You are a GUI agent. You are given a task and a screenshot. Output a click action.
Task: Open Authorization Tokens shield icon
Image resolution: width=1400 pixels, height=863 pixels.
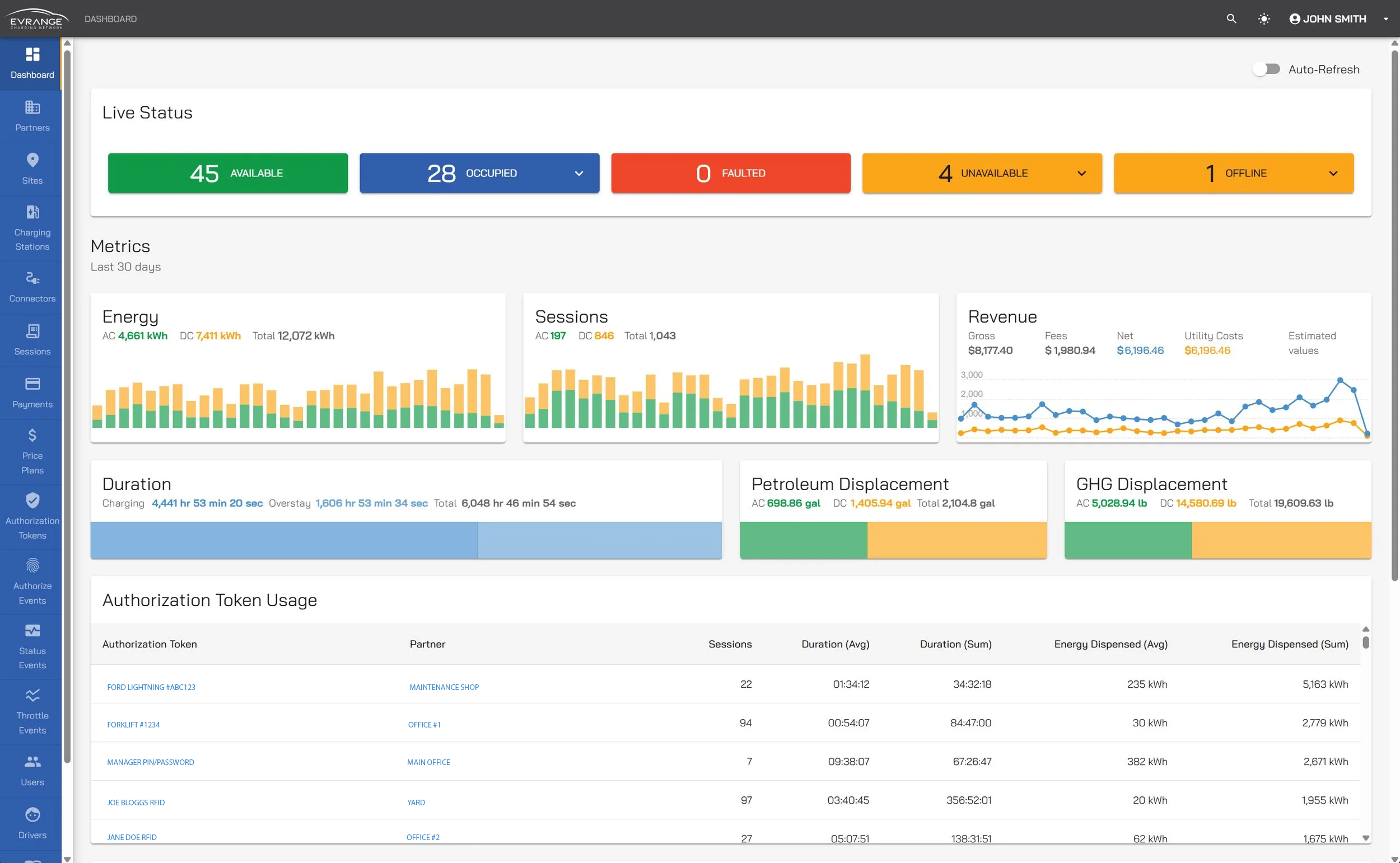[x=32, y=501]
